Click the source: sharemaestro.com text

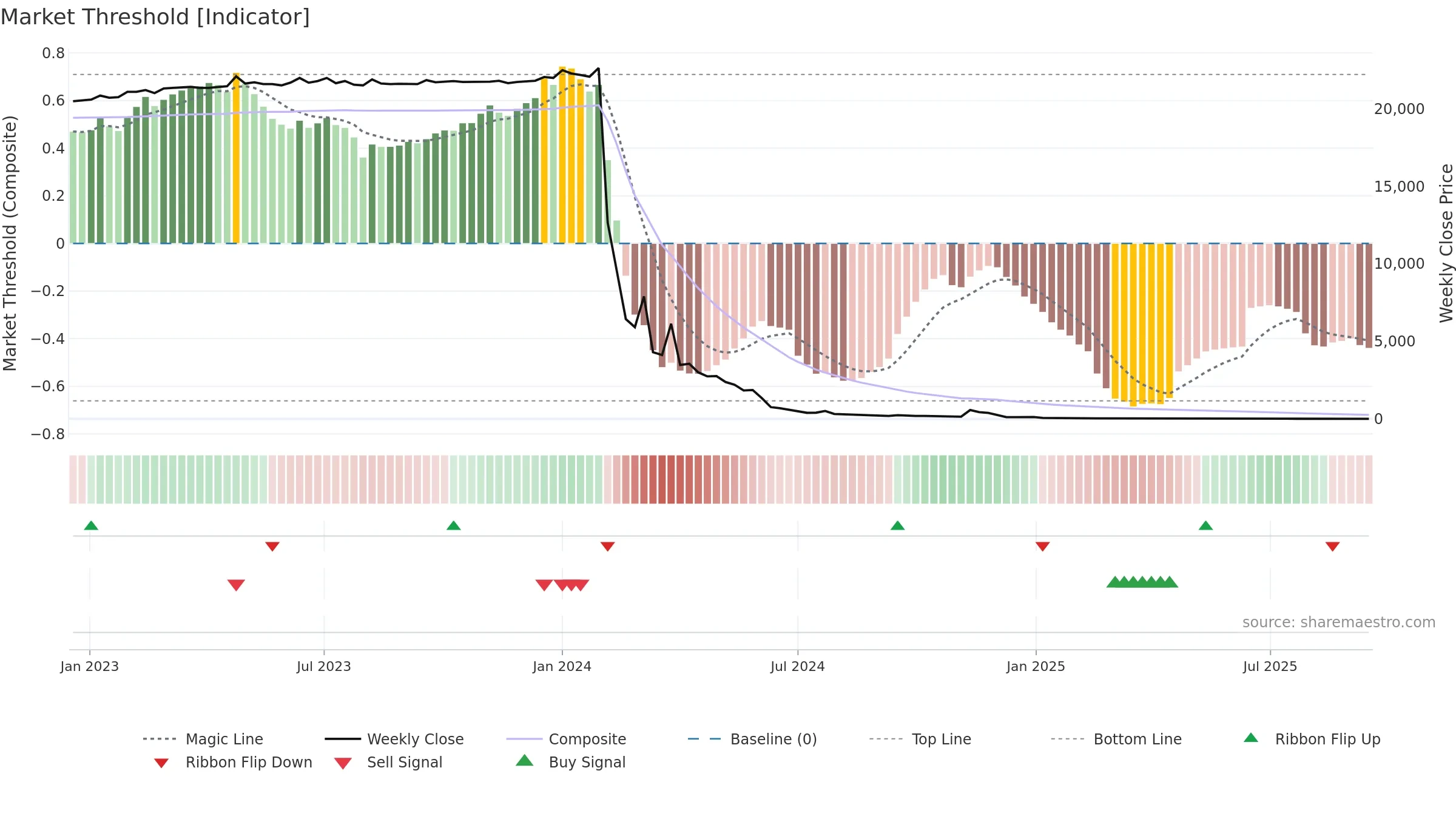[x=1339, y=622]
